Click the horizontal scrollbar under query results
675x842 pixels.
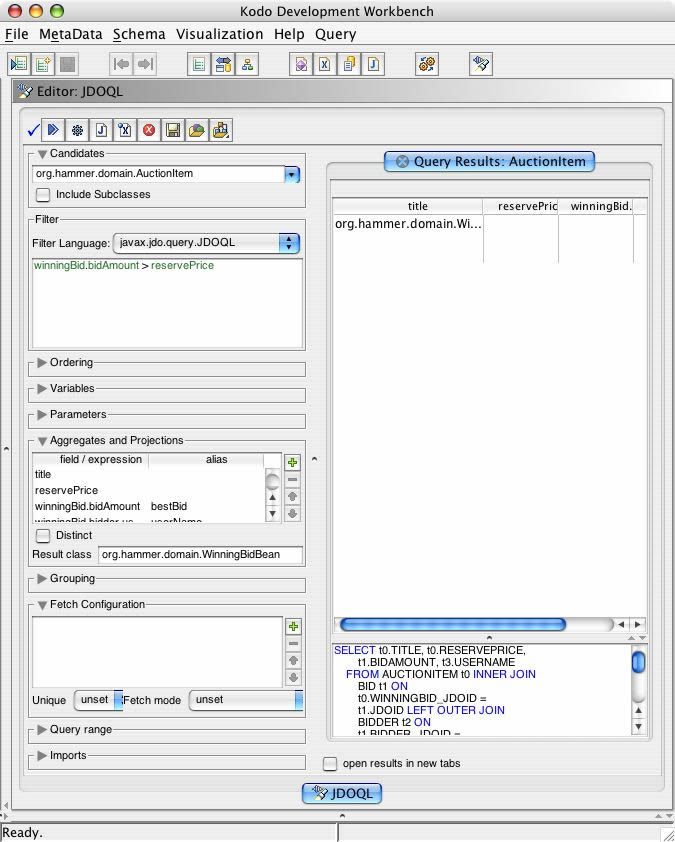[x=452, y=625]
